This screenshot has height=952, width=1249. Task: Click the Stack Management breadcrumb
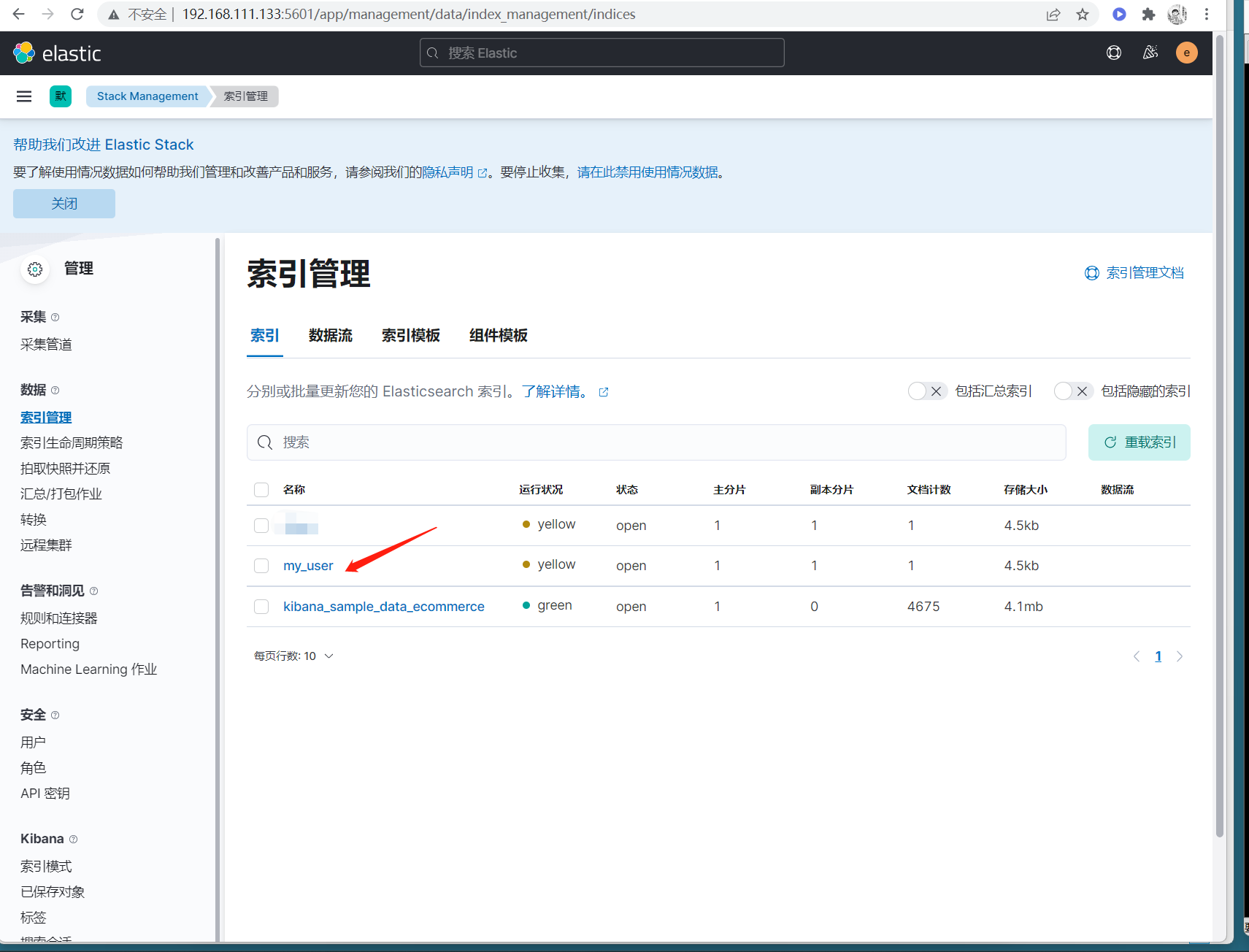(x=147, y=96)
